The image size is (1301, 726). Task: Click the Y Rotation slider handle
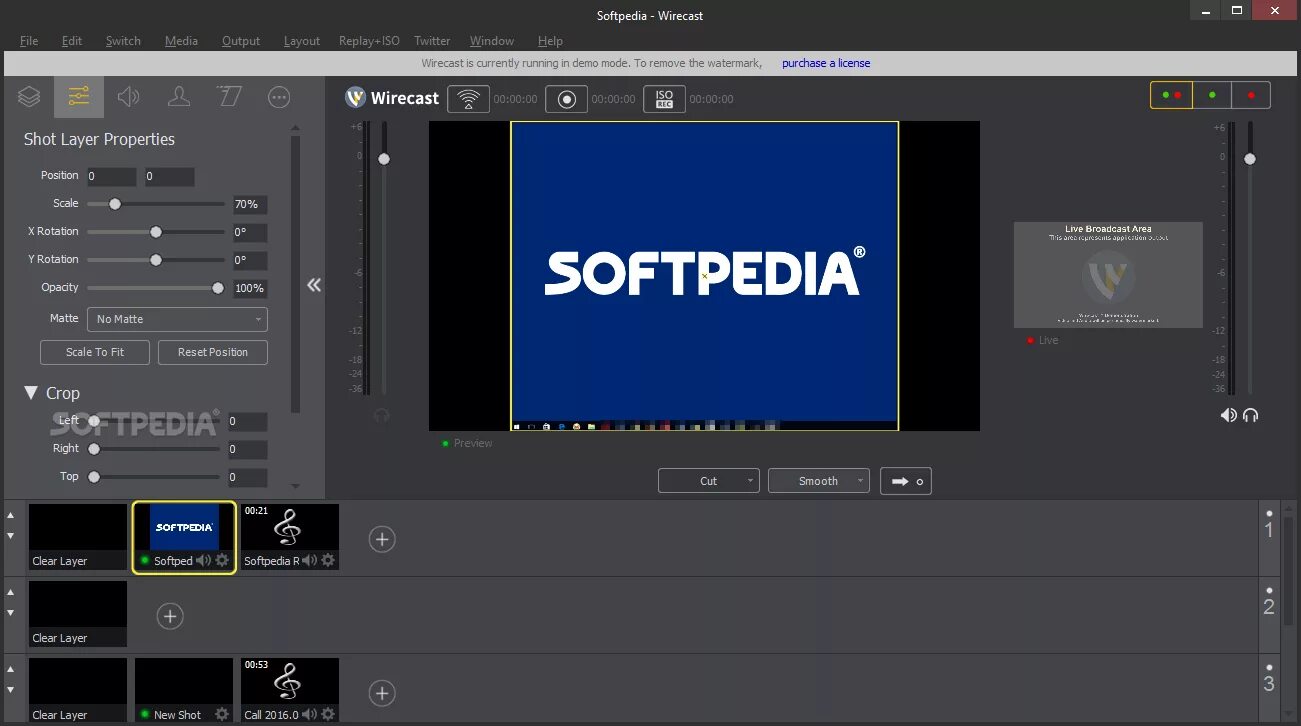click(x=156, y=260)
